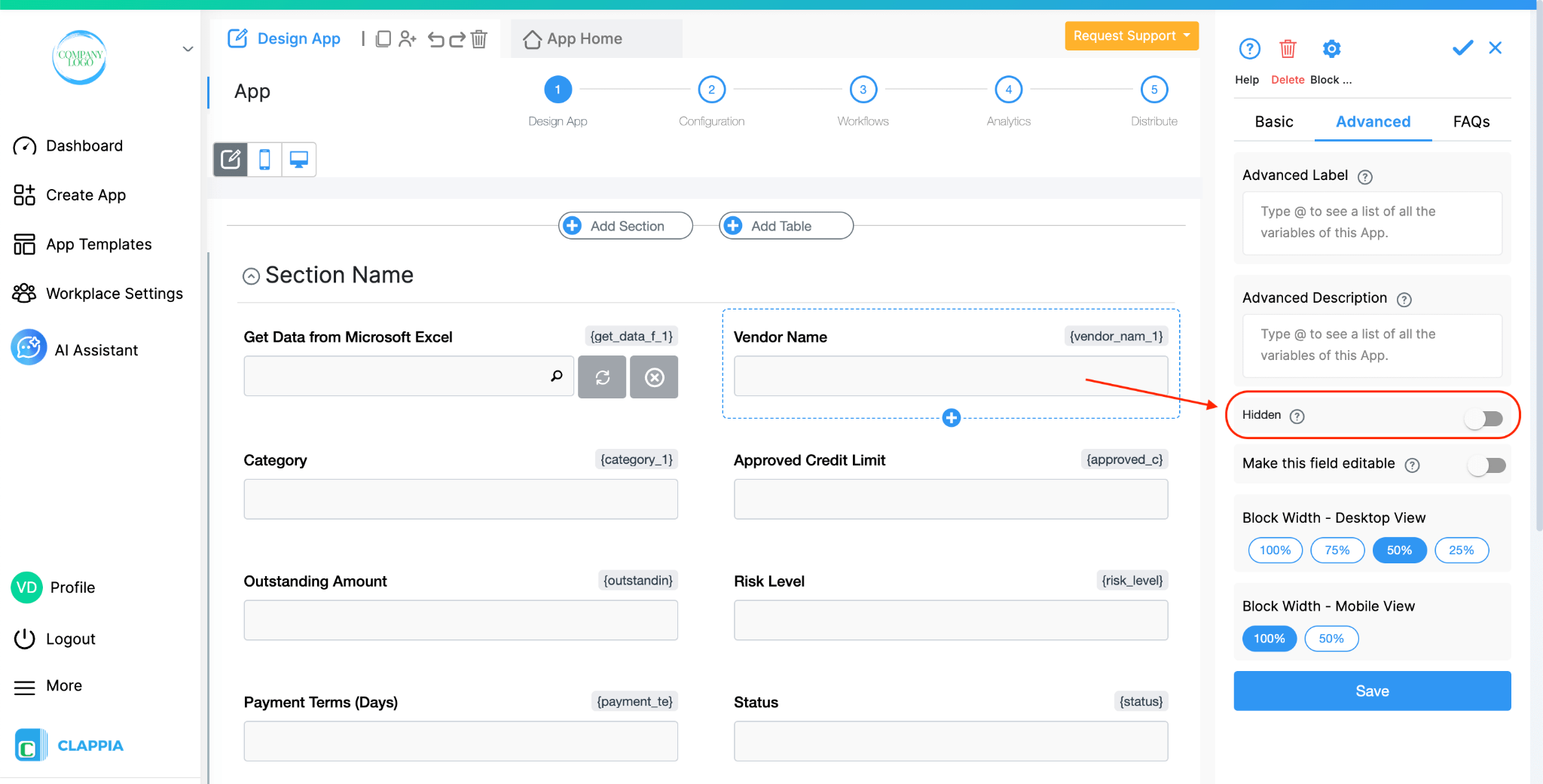Select 100% desktop block width
The height and width of the screenshot is (784, 1543).
(x=1275, y=551)
